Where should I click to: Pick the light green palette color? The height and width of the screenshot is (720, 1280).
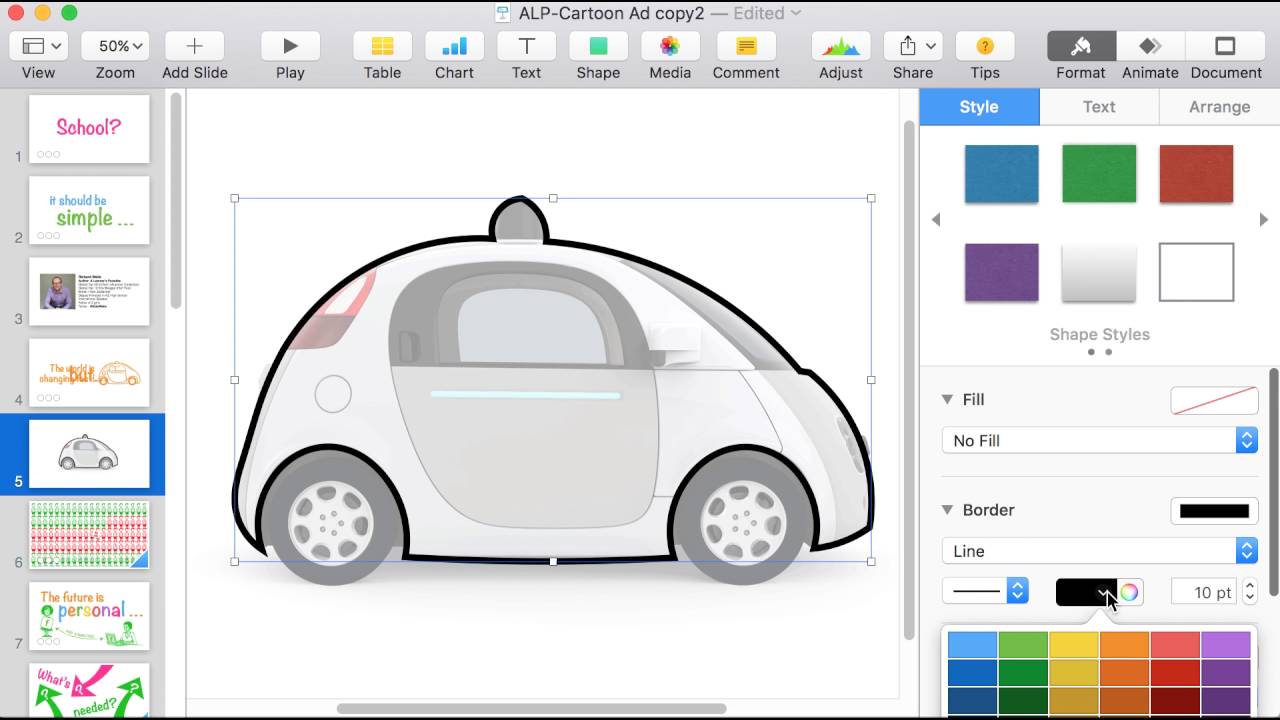[x=1023, y=645]
